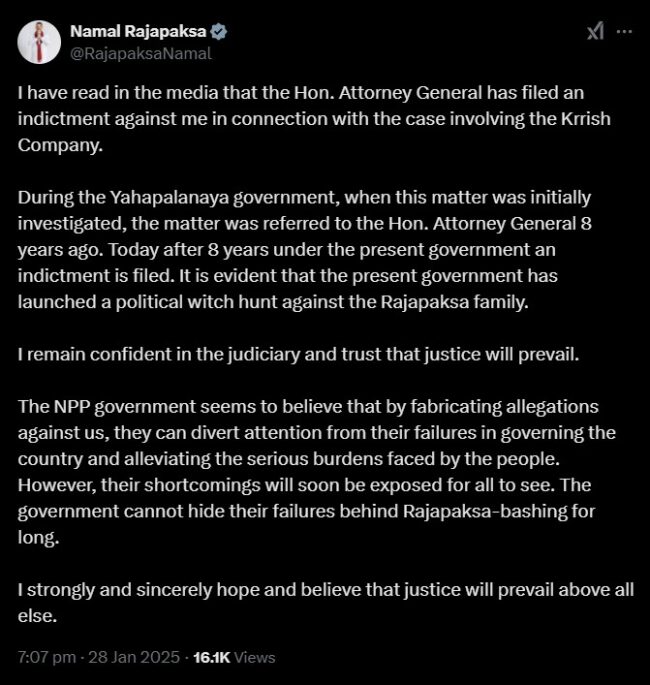Open the Grok explain-post icon
This screenshot has width=650, height=685.
595,31
